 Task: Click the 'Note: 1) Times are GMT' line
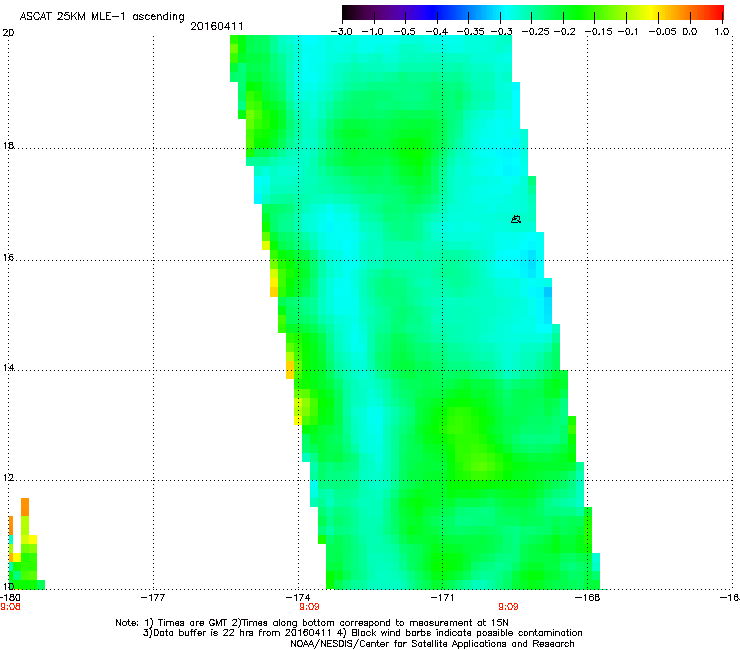(x=312, y=623)
